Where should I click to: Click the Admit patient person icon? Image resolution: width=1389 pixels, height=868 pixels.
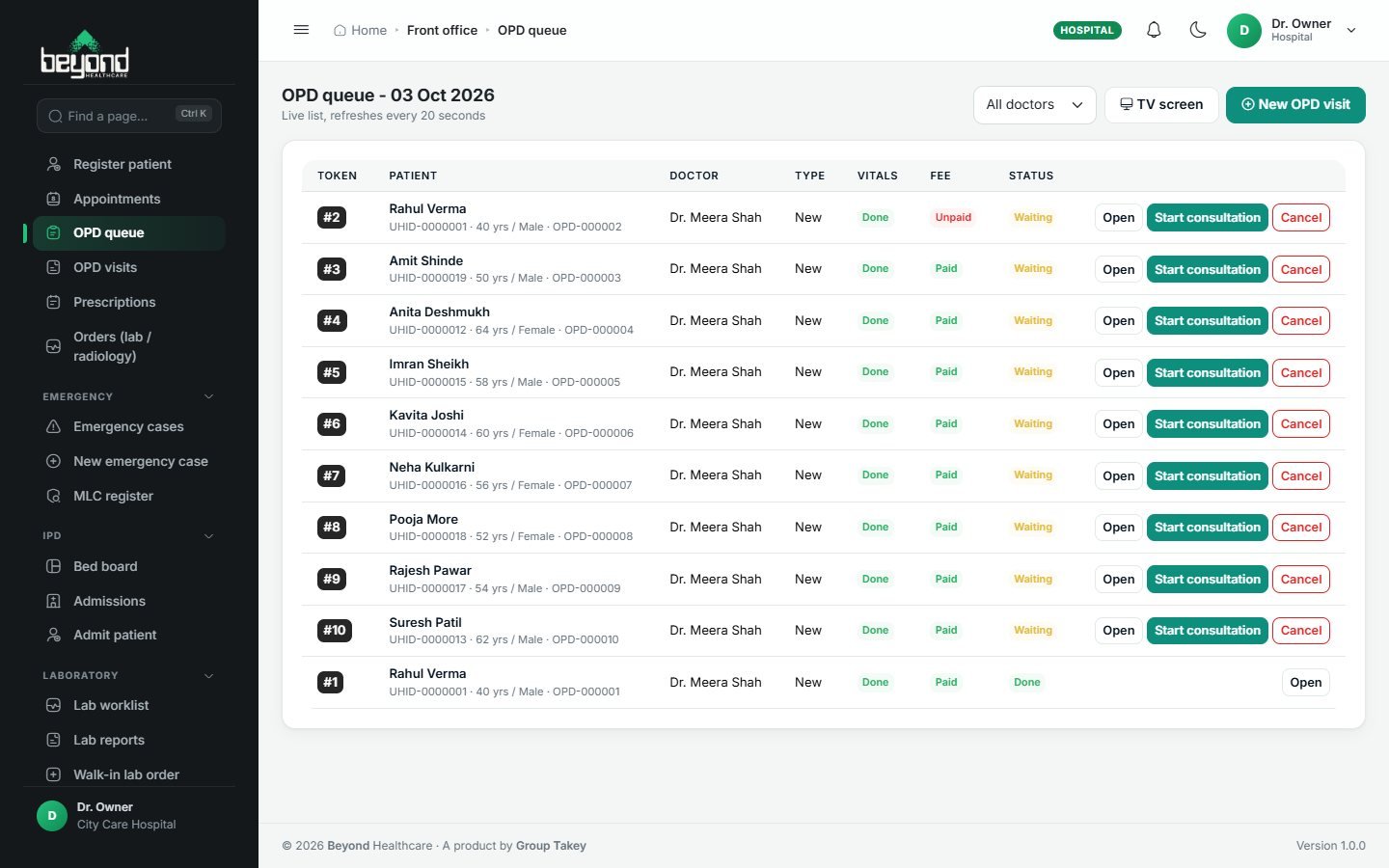click(x=54, y=635)
